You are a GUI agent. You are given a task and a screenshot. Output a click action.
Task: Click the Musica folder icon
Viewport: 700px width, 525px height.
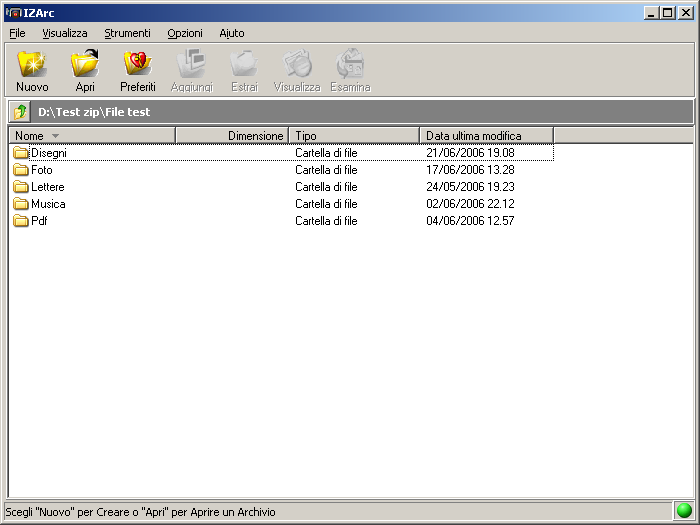21,204
